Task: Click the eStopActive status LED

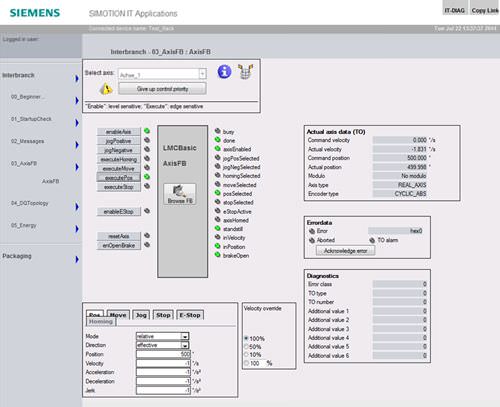Action: click(x=218, y=211)
